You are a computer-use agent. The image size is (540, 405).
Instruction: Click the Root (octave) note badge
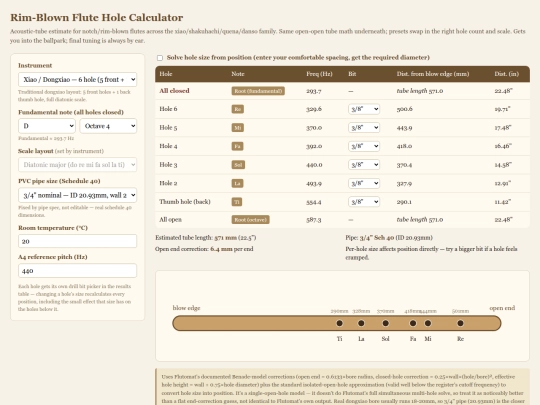point(250,220)
